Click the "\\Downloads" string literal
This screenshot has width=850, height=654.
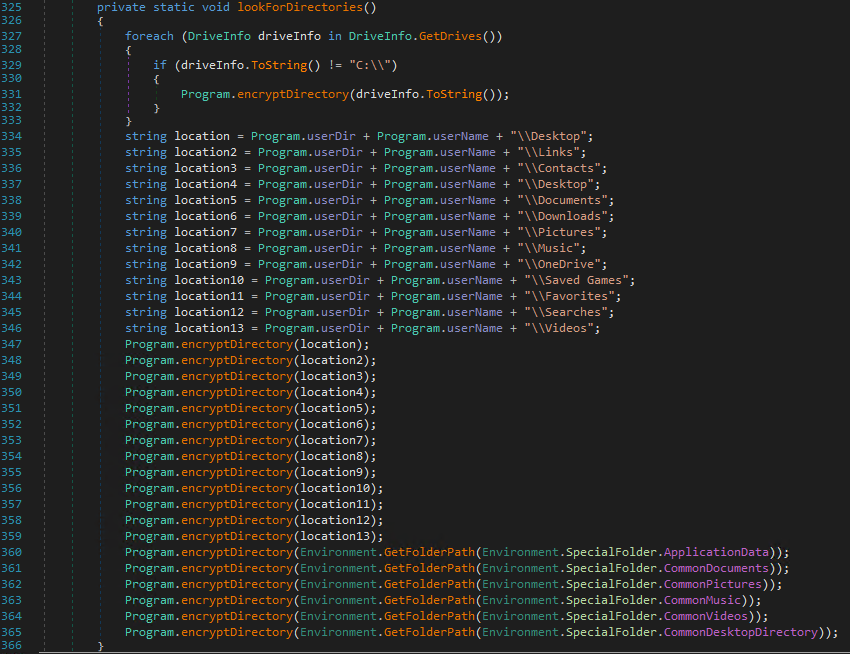pyautogui.click(x=562, y=216)
